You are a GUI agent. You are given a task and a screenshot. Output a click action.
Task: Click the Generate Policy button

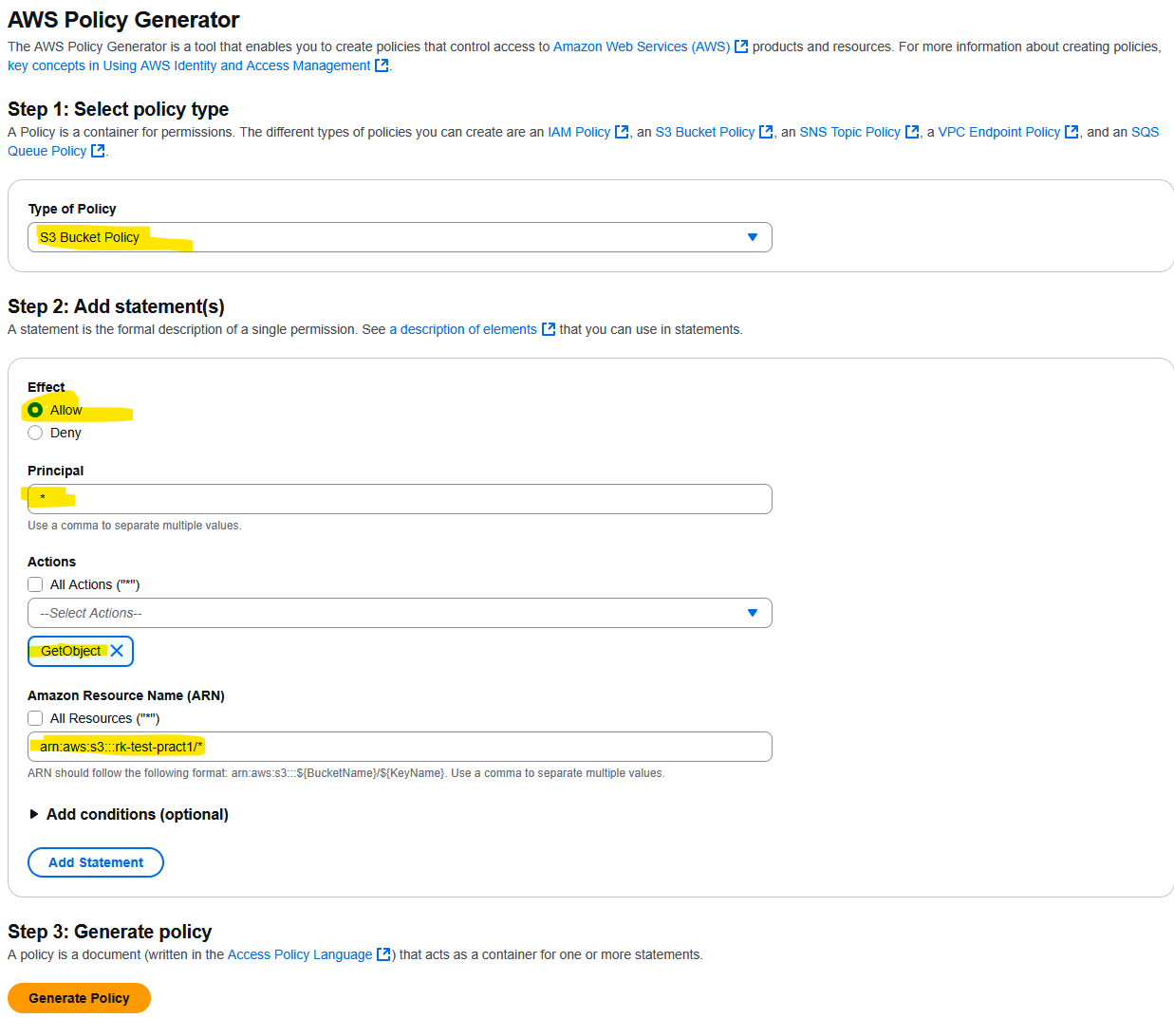[79, 998]
